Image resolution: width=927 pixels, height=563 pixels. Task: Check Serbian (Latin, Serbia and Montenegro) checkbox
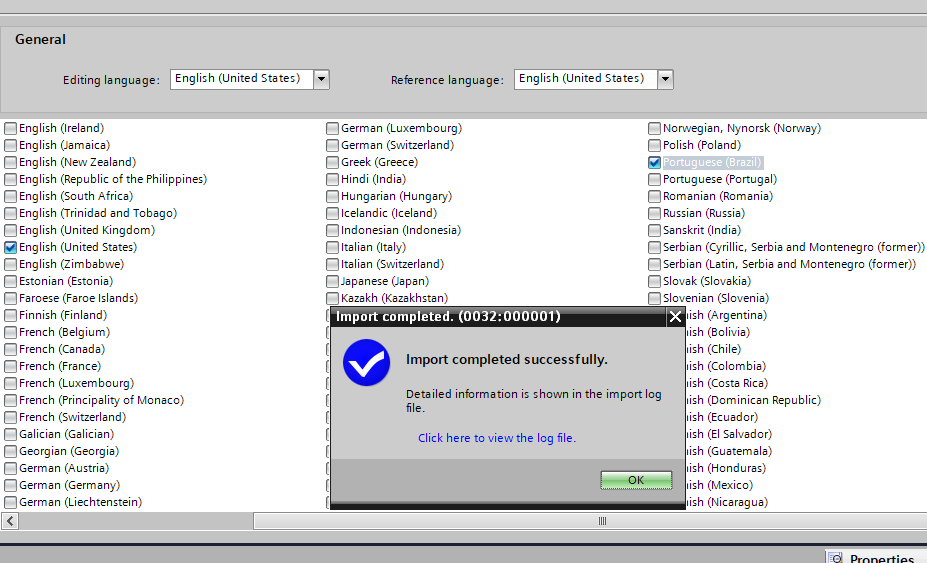(x=654, y=264)
